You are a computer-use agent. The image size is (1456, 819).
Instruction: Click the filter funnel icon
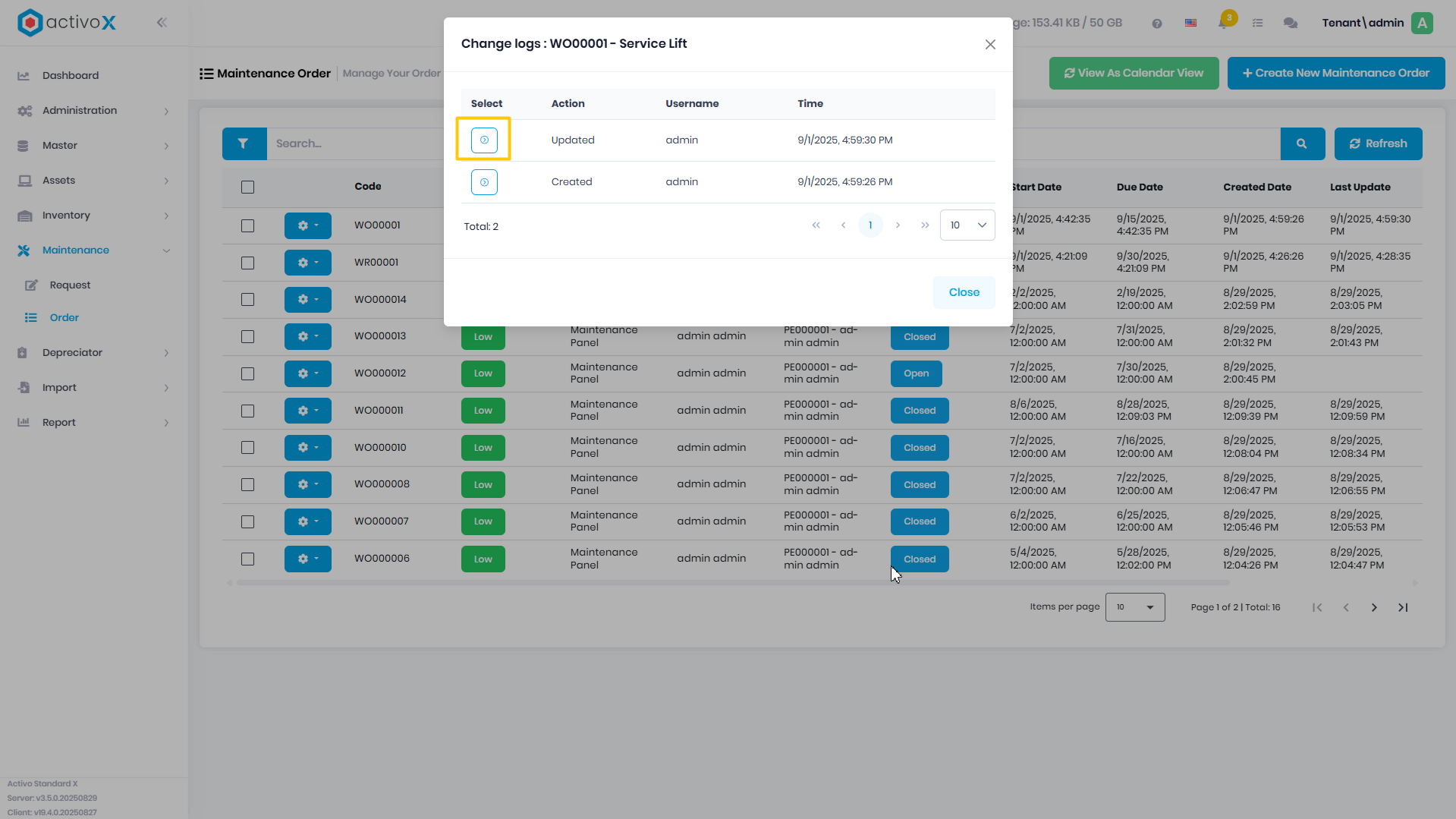click(244, 143)
